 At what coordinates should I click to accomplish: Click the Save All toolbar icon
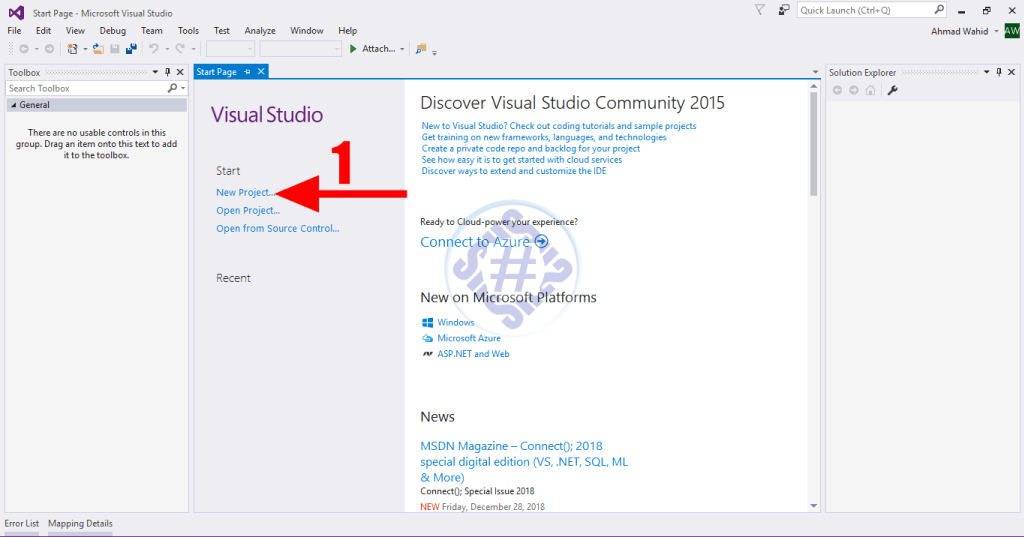[131, 48]
